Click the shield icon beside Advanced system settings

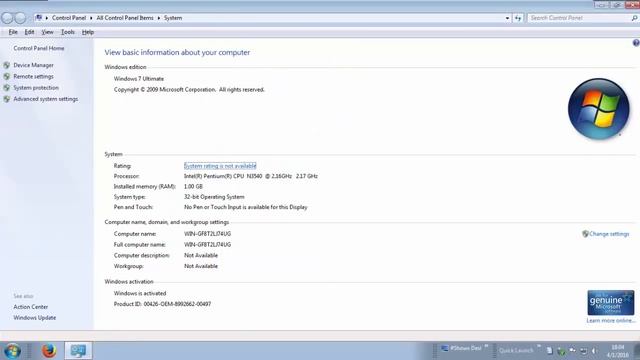click(x=7, y=99)
